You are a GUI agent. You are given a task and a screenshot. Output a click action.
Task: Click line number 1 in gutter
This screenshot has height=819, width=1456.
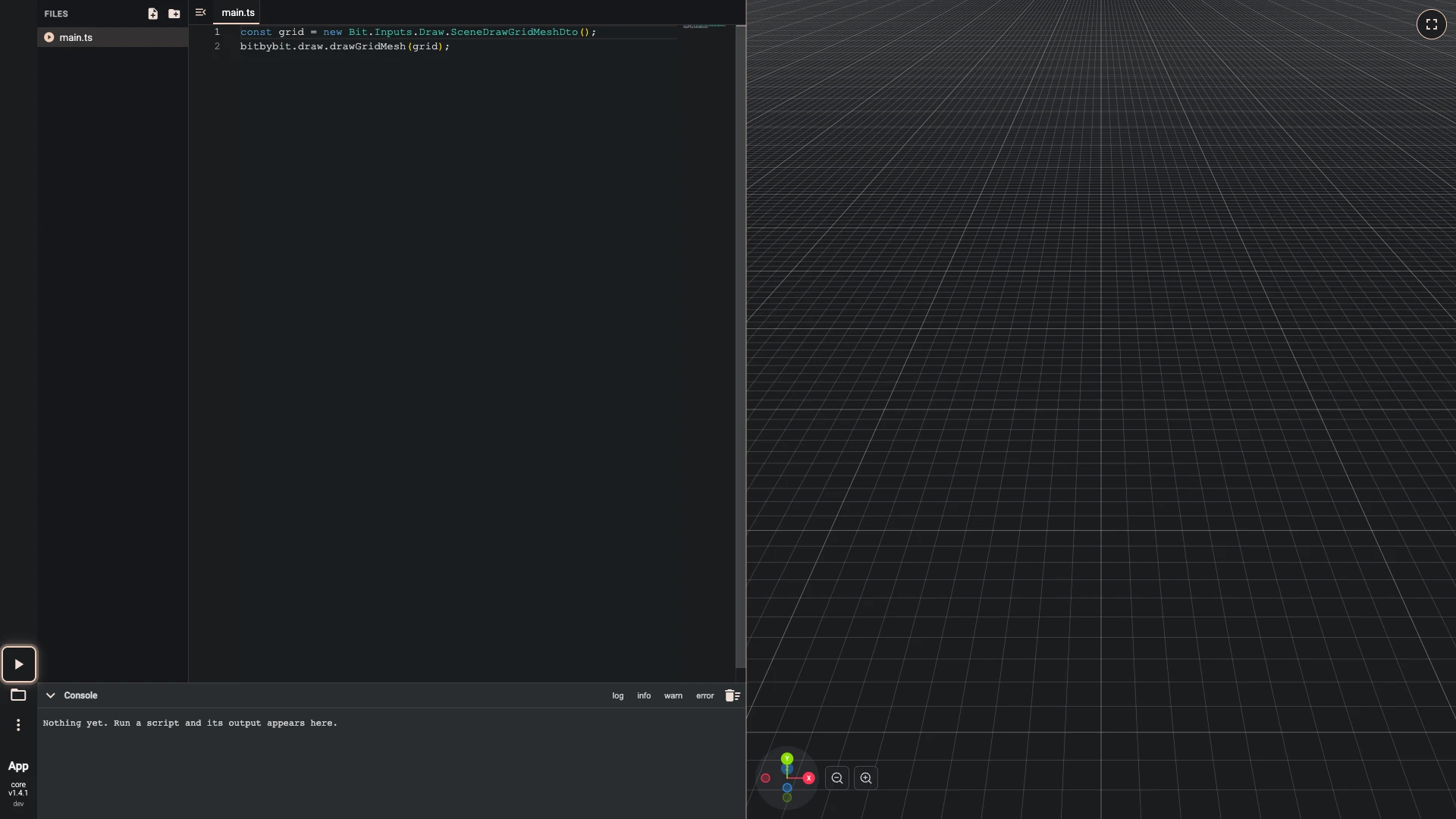(x=217, y=32)
